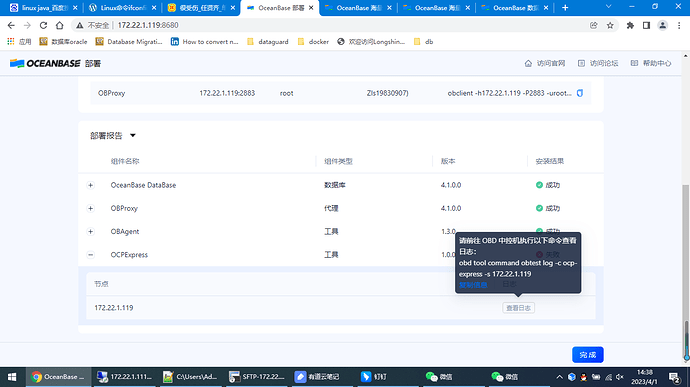
Task: Expand the OBProxy component row
Action: click(x=91, y=208)
